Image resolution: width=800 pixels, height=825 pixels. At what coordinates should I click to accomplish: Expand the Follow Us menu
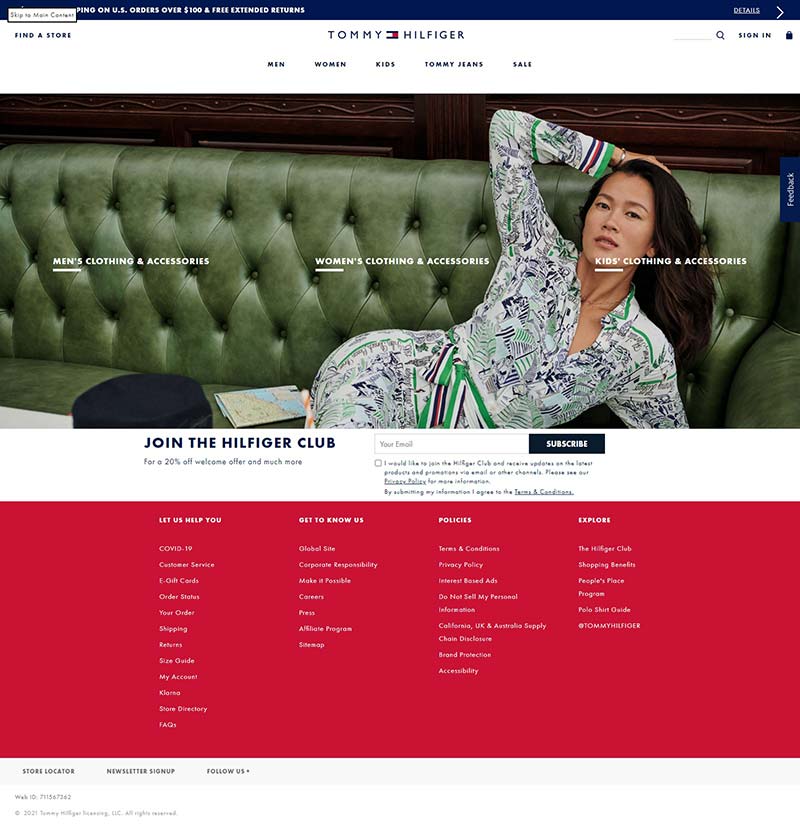click(x=228, y=771)
